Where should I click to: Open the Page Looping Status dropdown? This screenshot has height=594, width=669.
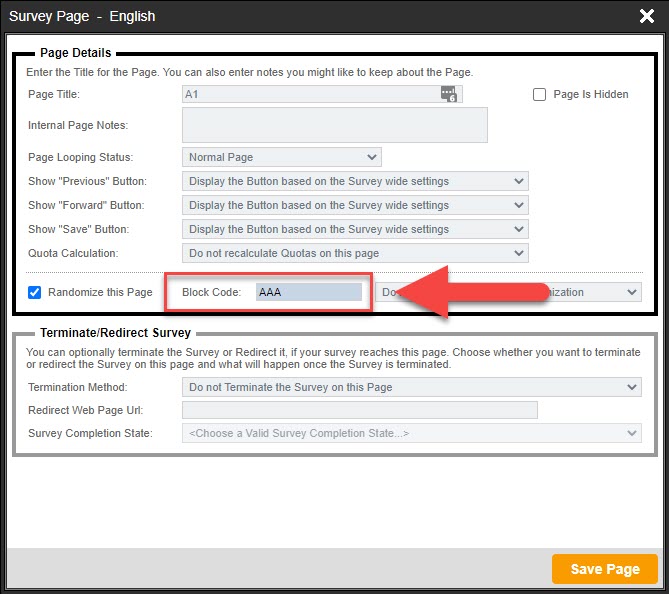click(x=282, y=157)
